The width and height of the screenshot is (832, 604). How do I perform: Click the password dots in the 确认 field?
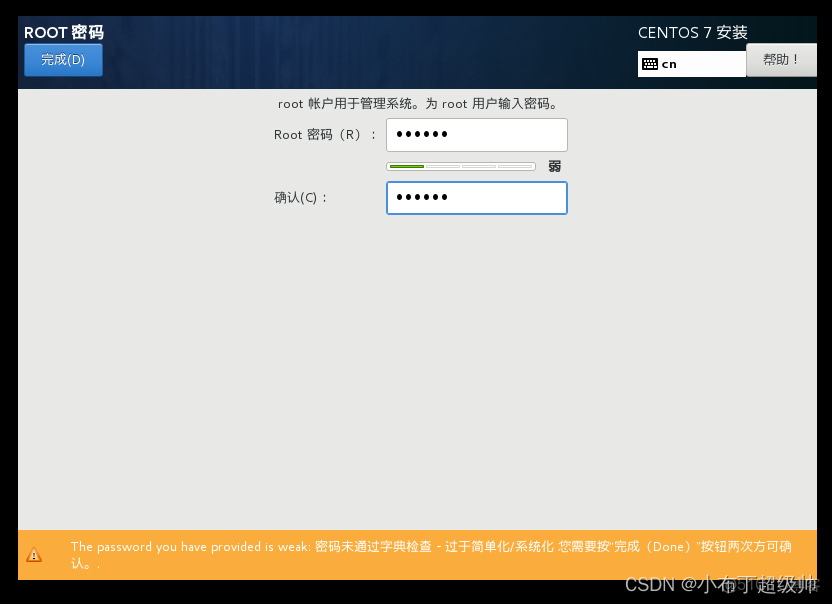(420, 198)
